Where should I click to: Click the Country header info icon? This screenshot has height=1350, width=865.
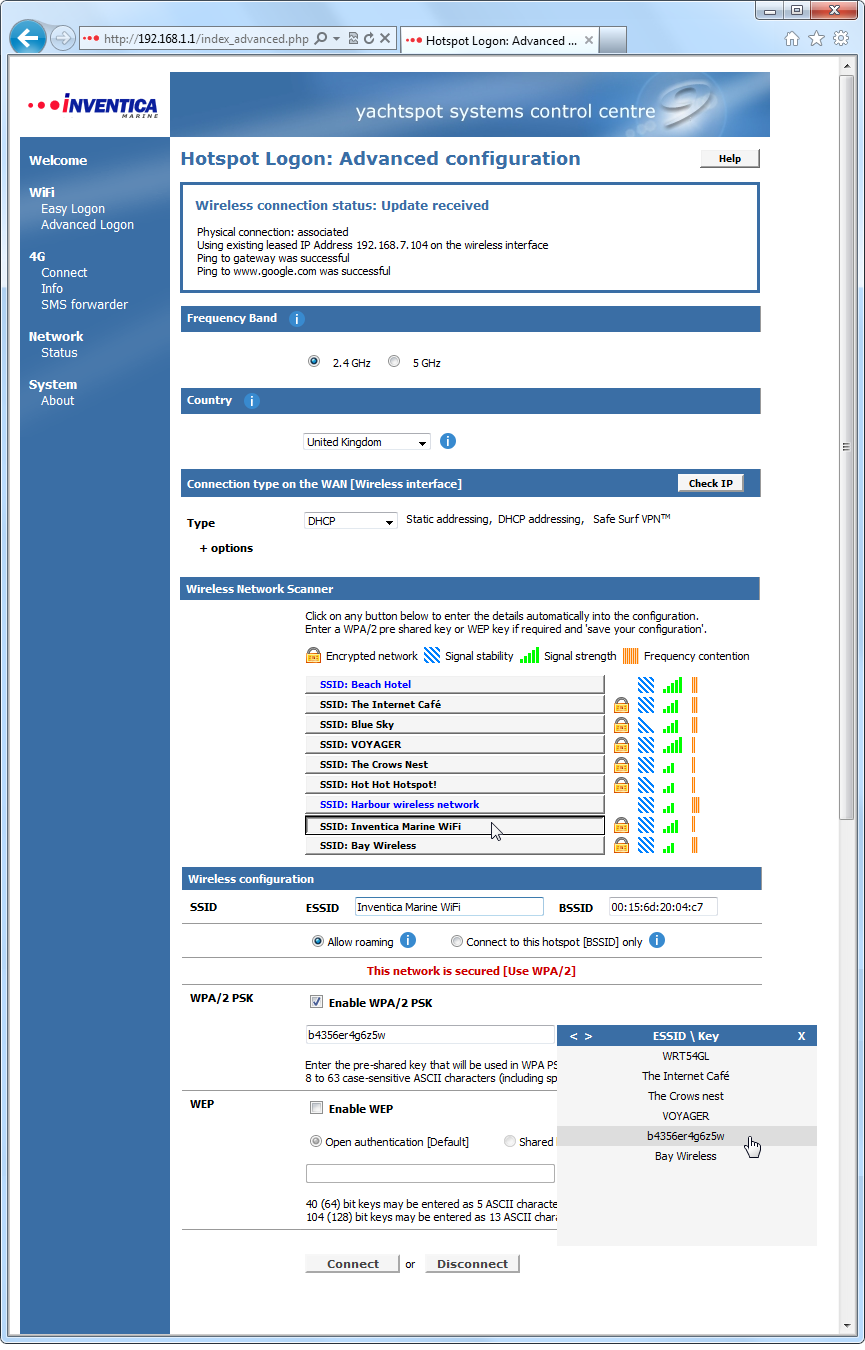pyautogui.click(x=252, y=401)
